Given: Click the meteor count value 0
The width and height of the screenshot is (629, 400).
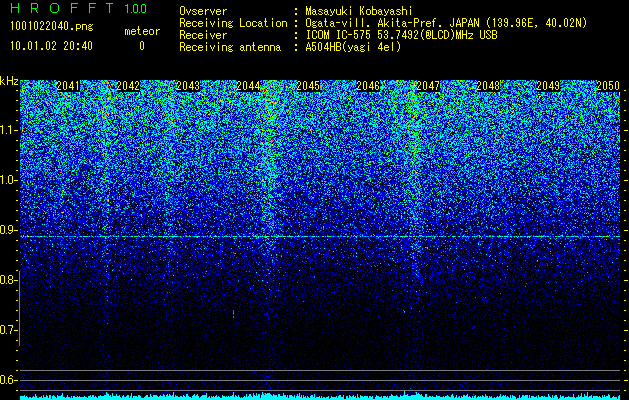Looking at the screenshot, I should click(x=142, y=46).
